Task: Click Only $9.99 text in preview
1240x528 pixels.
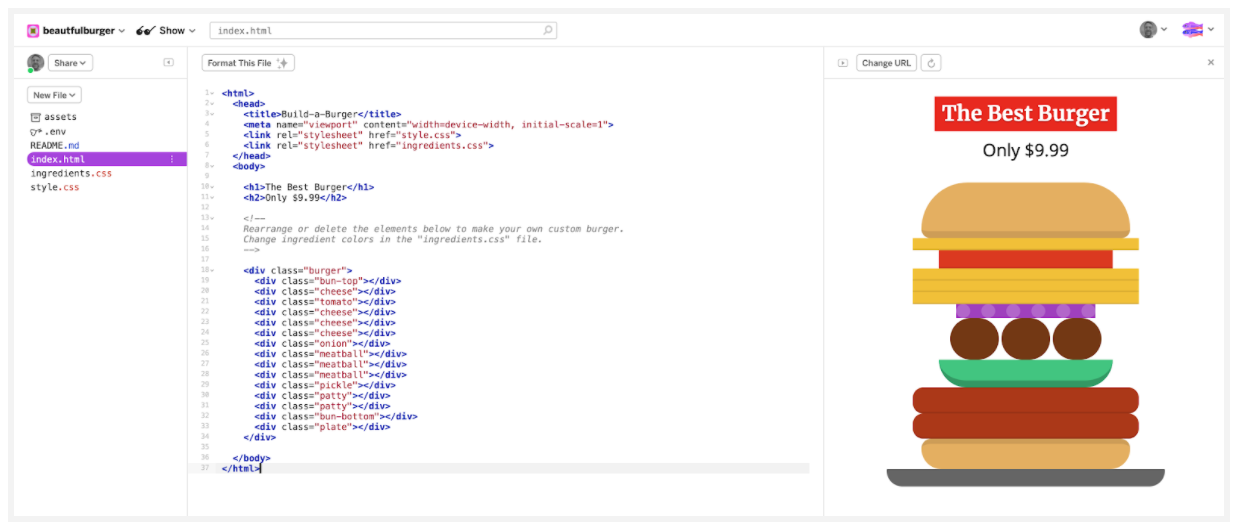Action: 1025,150
